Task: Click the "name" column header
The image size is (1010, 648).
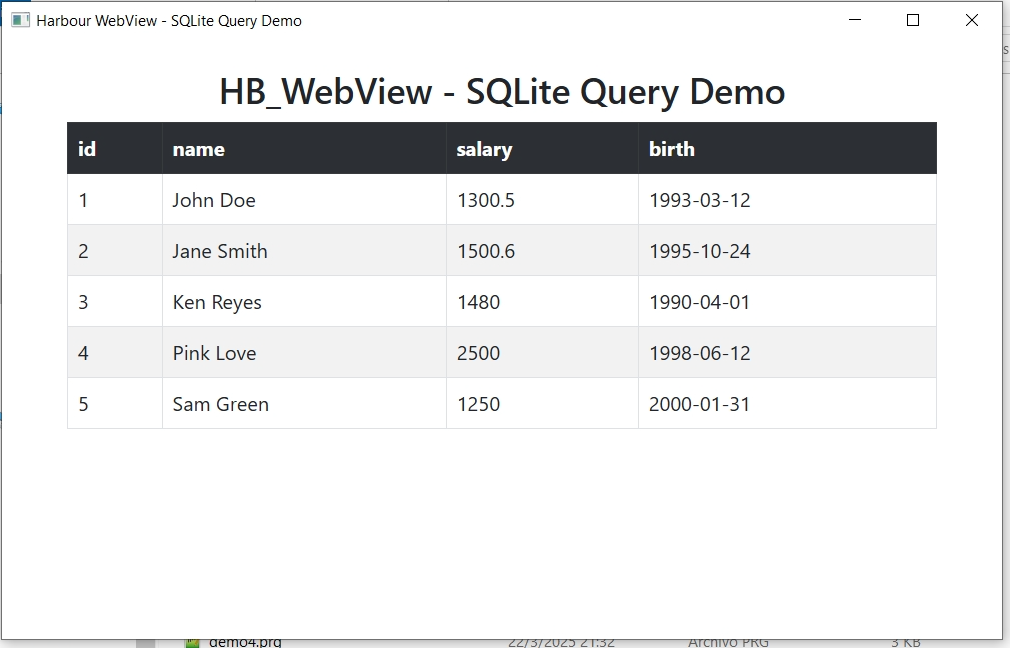Action: (198, 149)
